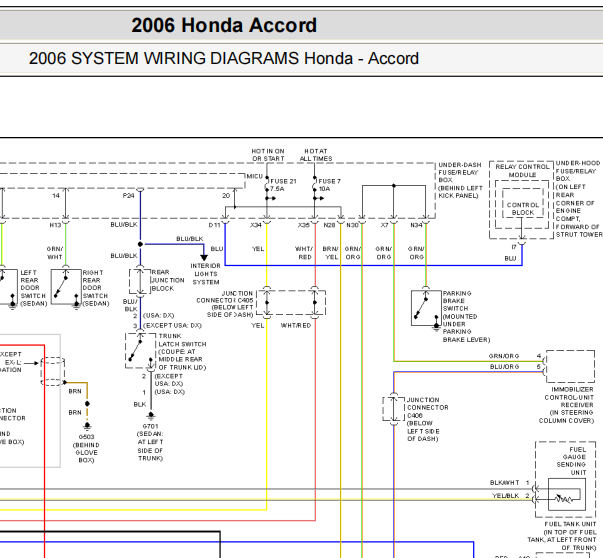Select the 'FUSE 7 10A' label

329,185
